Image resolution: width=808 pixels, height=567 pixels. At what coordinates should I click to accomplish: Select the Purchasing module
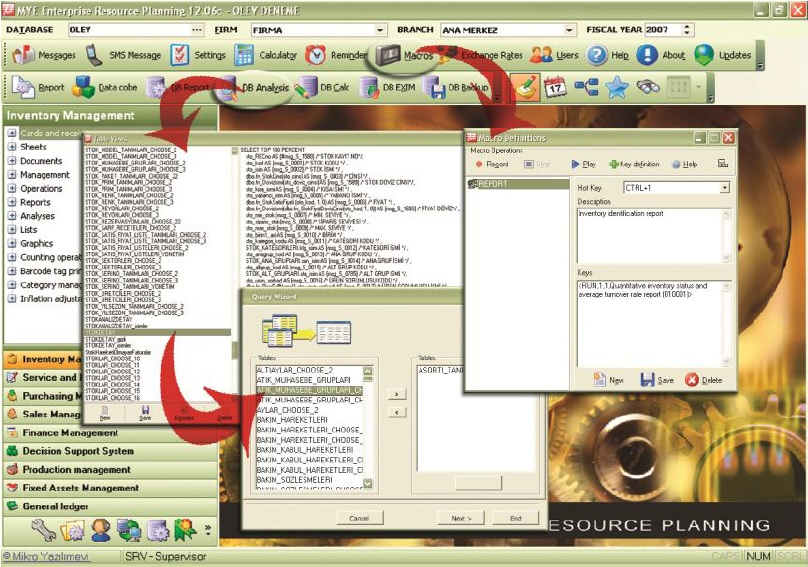[44, 396]
